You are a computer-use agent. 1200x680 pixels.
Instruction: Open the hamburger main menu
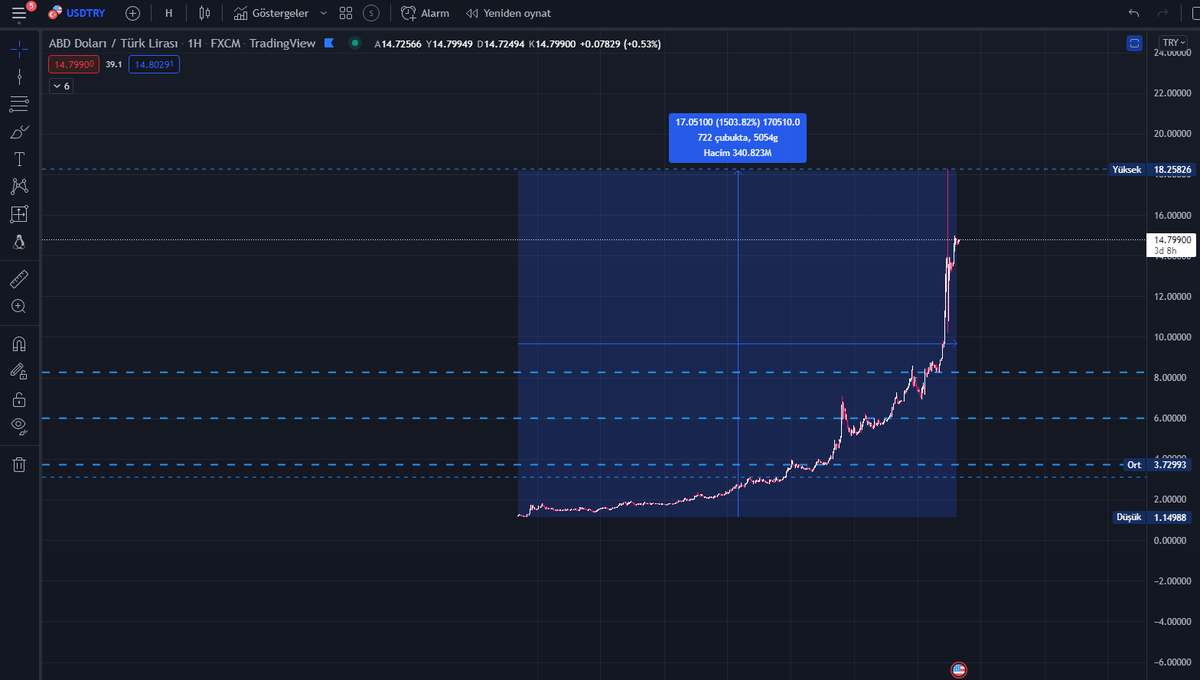[x=19, y=13]
